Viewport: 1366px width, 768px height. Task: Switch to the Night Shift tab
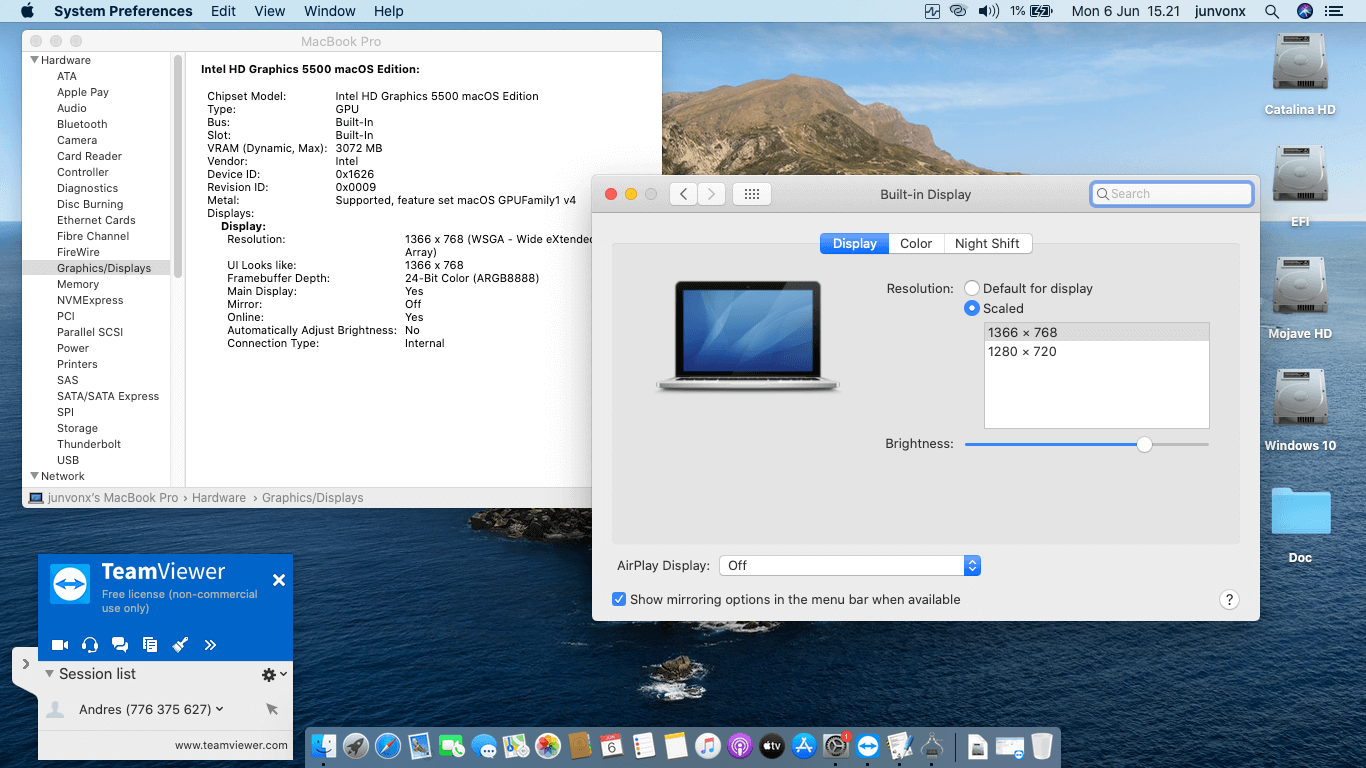(x=987, y=243)
